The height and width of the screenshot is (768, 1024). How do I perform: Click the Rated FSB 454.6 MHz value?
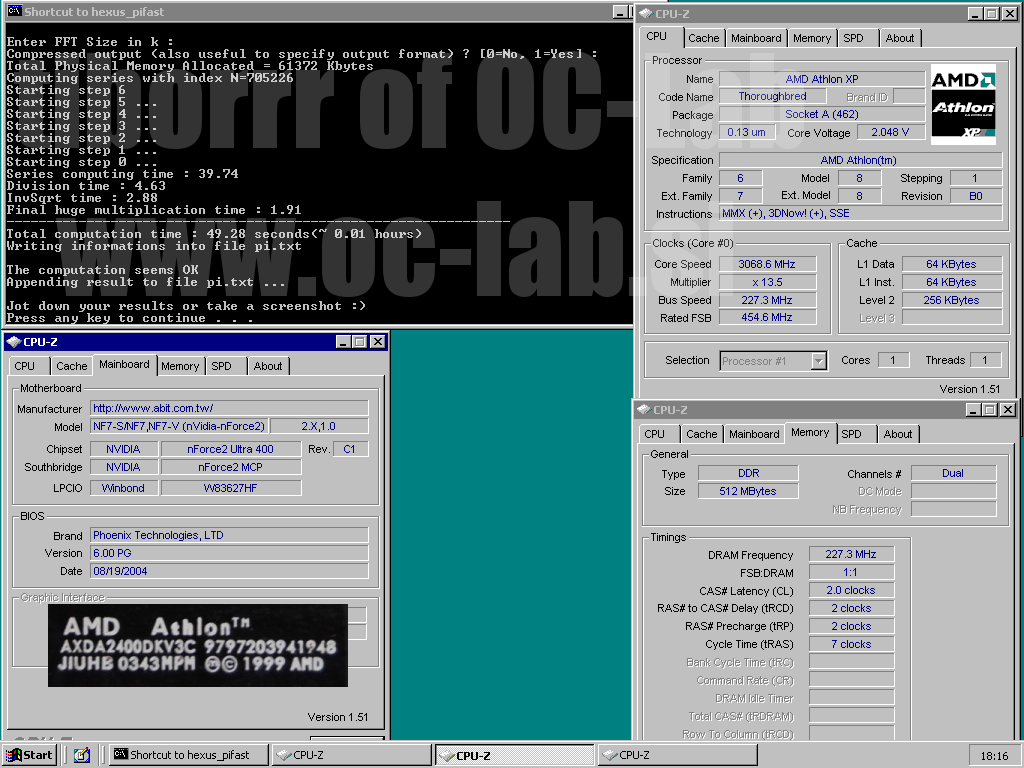click(767, 317)
